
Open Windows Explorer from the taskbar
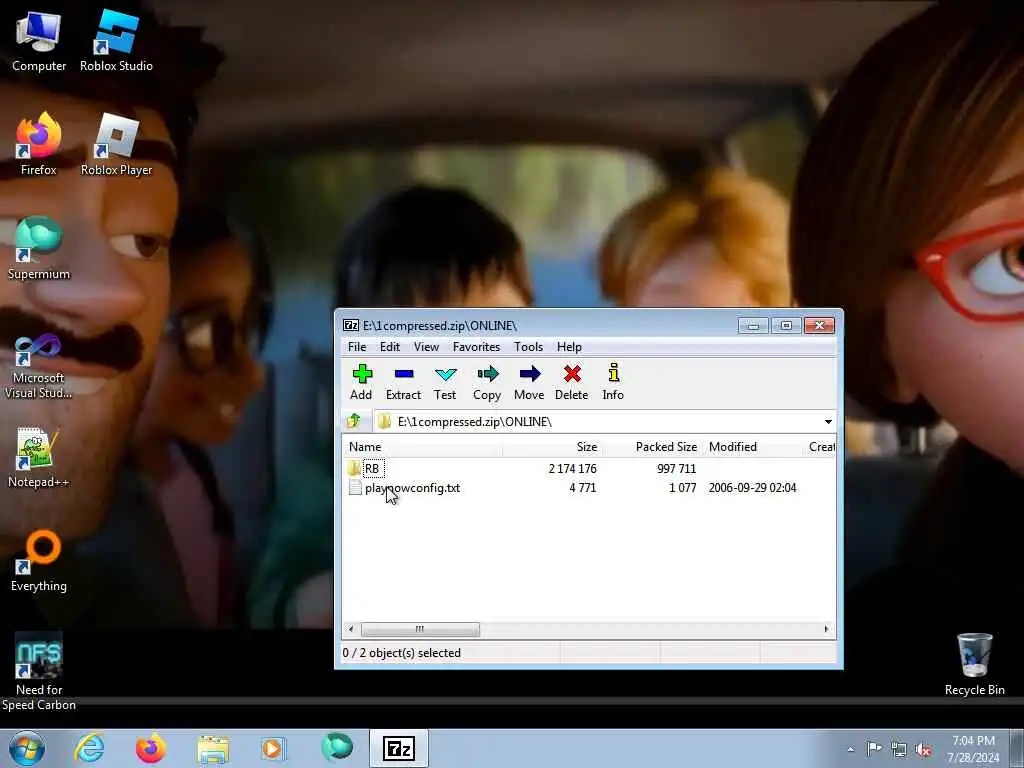[213, 748]
